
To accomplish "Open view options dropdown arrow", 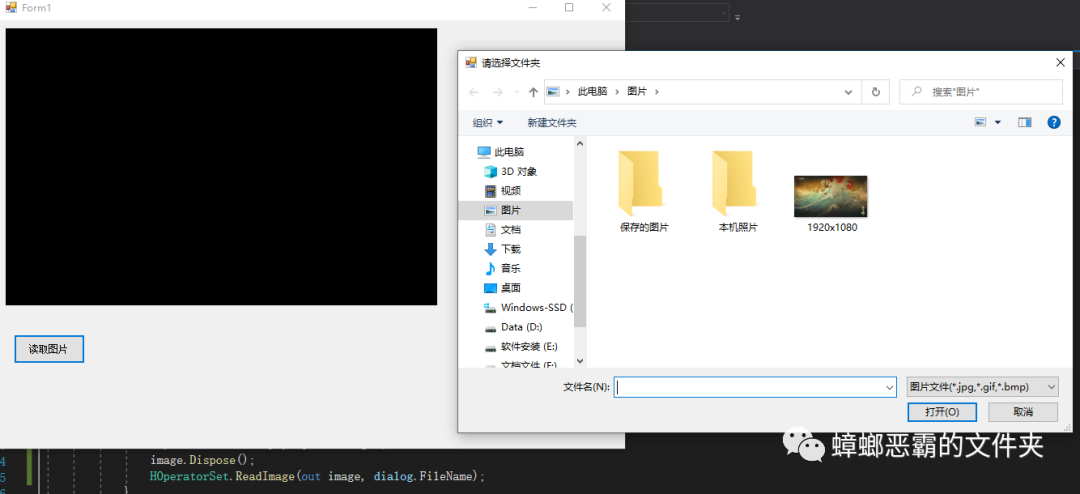I will (x=998, y=123).
